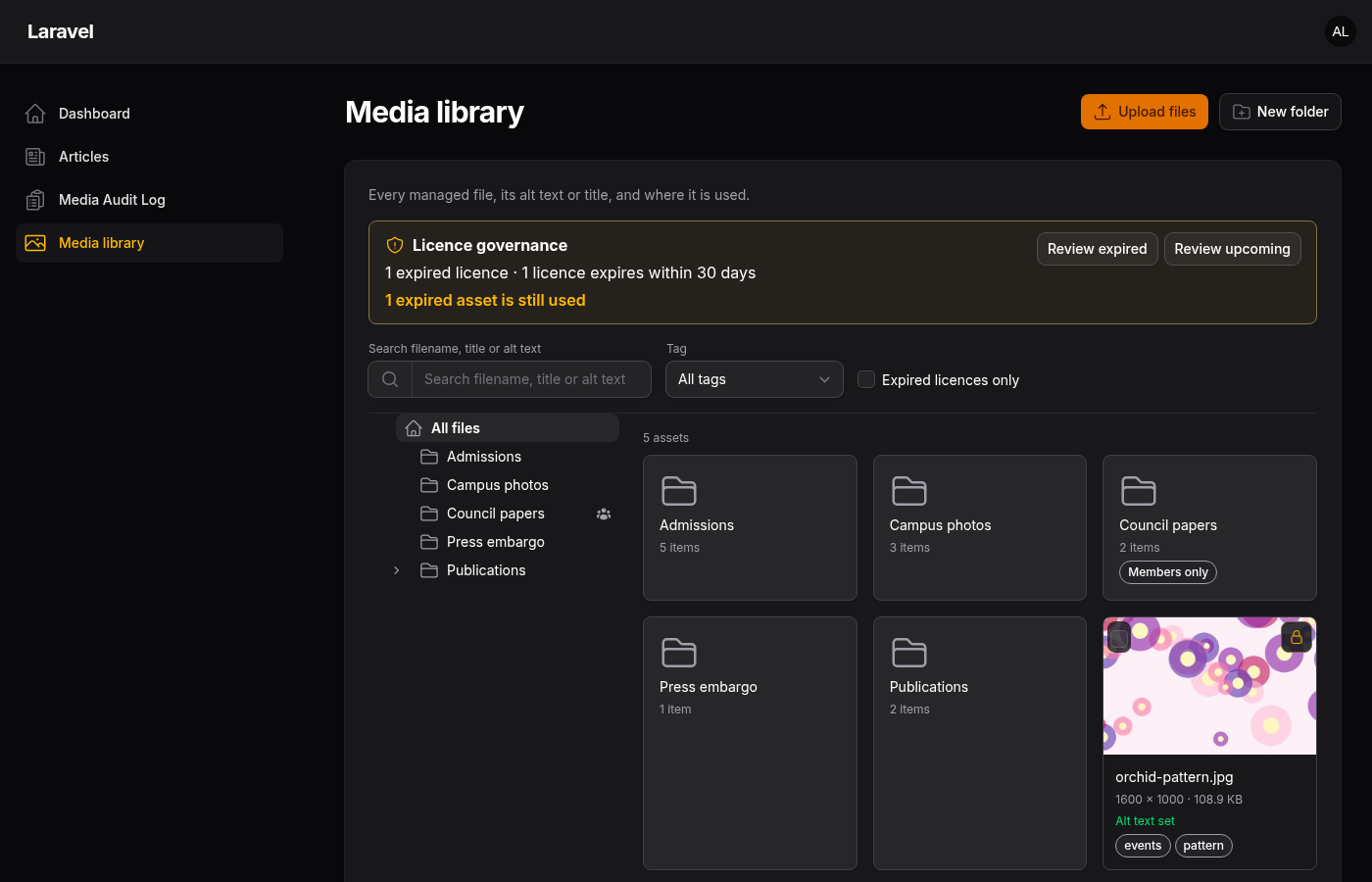Expand the Publications folder chevron
Image resolution: width=1372 pixels, height=882 pixels.
coord(396,570)
